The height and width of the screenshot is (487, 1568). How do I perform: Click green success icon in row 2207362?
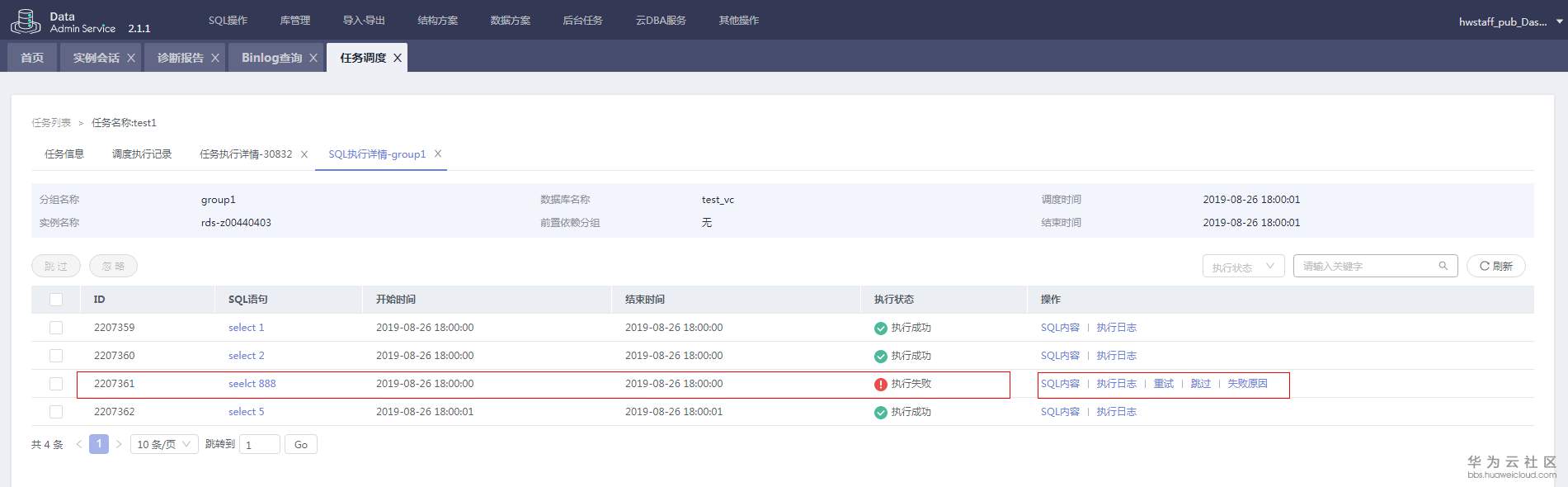[881, 412]
